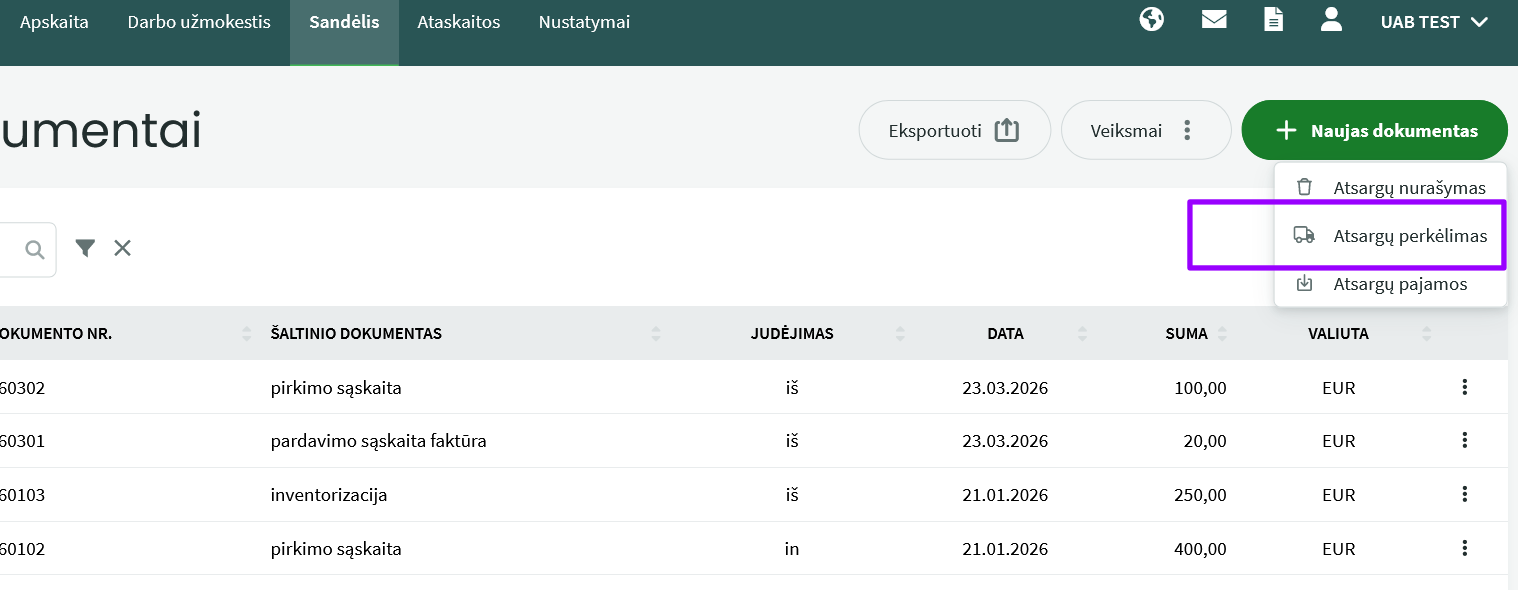Clear filters with the X icon
The image size is (1518, 590).
coord(122,248)
